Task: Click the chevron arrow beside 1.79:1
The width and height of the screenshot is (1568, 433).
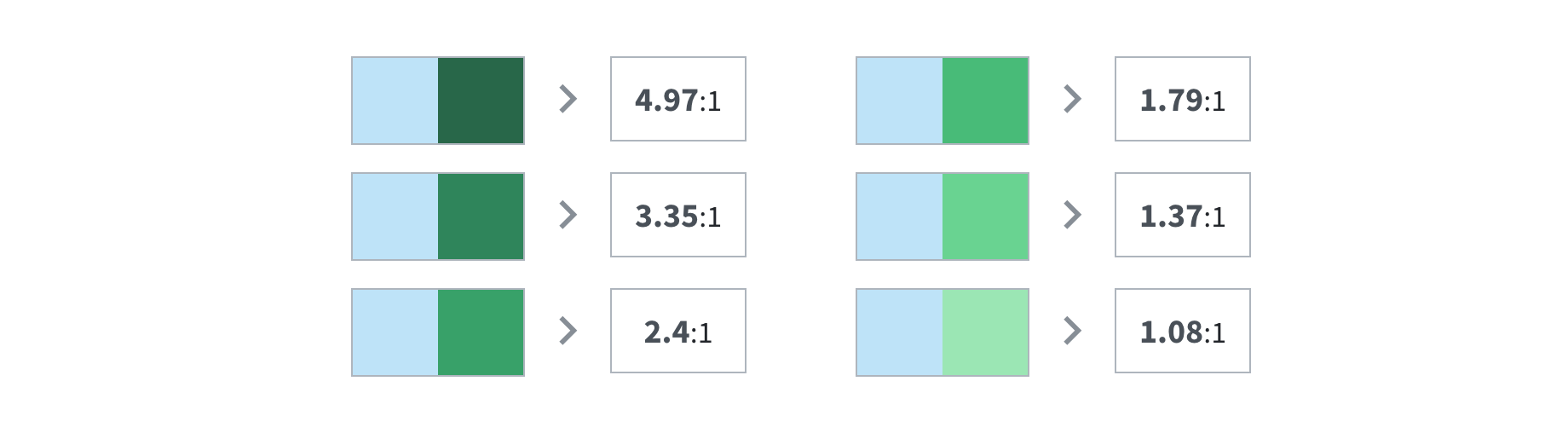Action: (x=1073, y=100)
